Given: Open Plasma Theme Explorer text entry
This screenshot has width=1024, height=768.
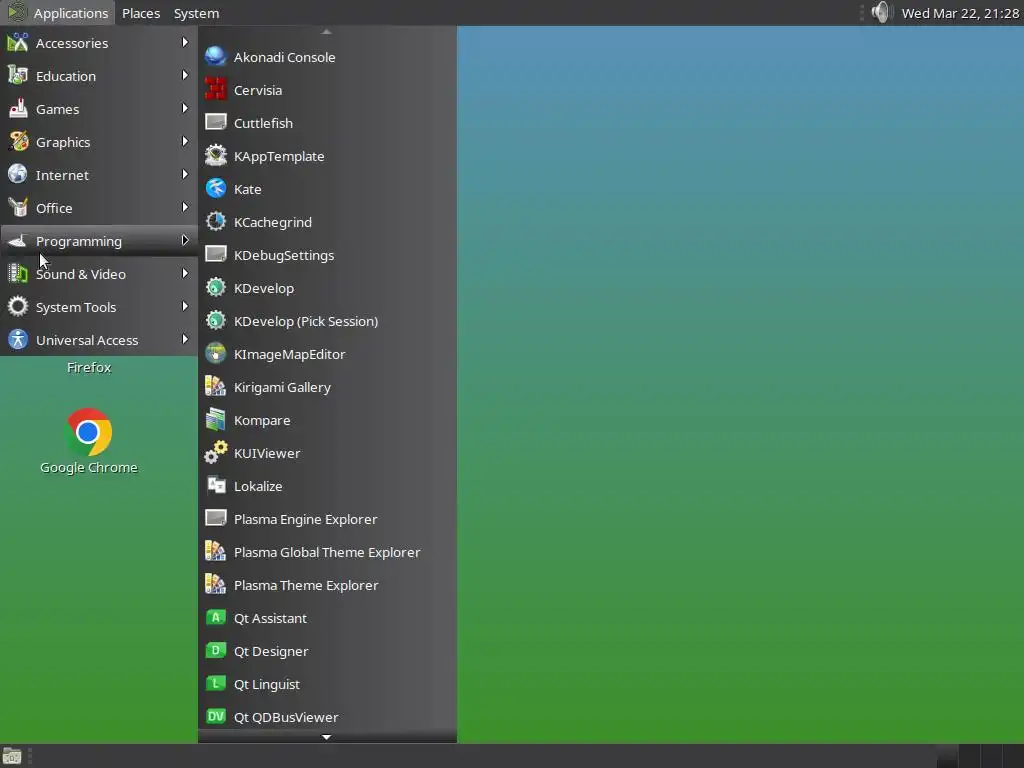Looking at the screenshot, I should click(x=306, y=585).
